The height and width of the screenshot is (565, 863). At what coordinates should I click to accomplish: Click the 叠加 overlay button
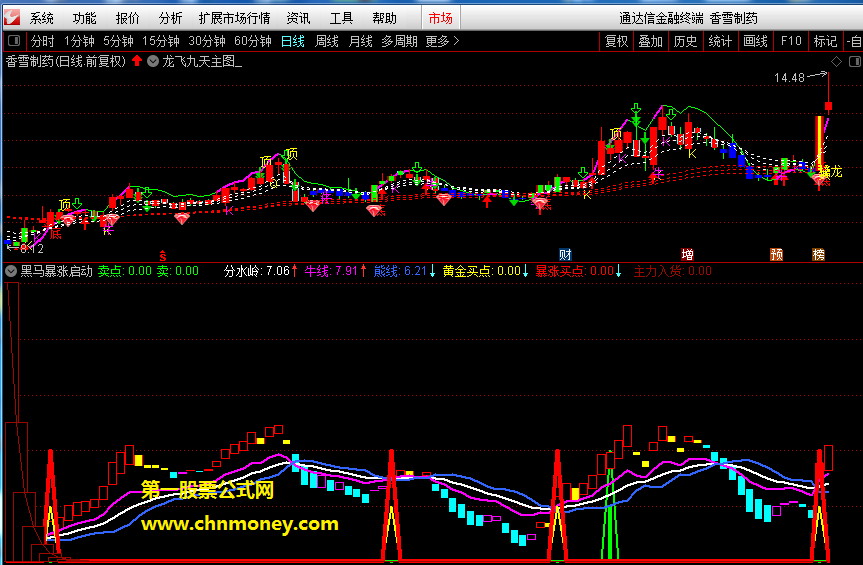[650, 41]
